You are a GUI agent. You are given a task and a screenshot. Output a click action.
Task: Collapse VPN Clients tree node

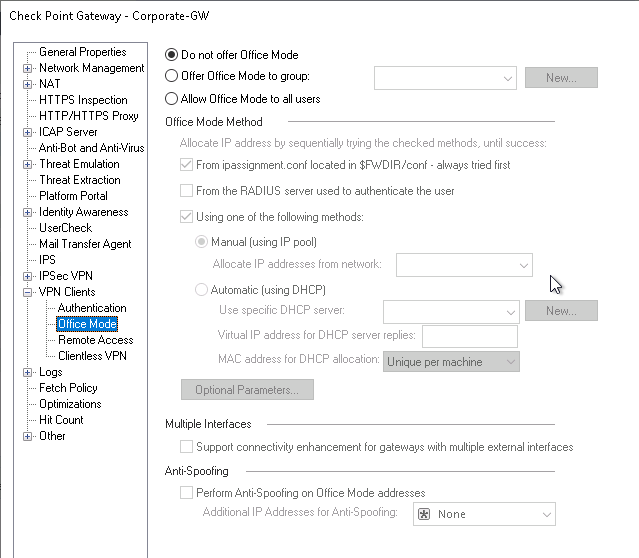click(x=27, y=292)
